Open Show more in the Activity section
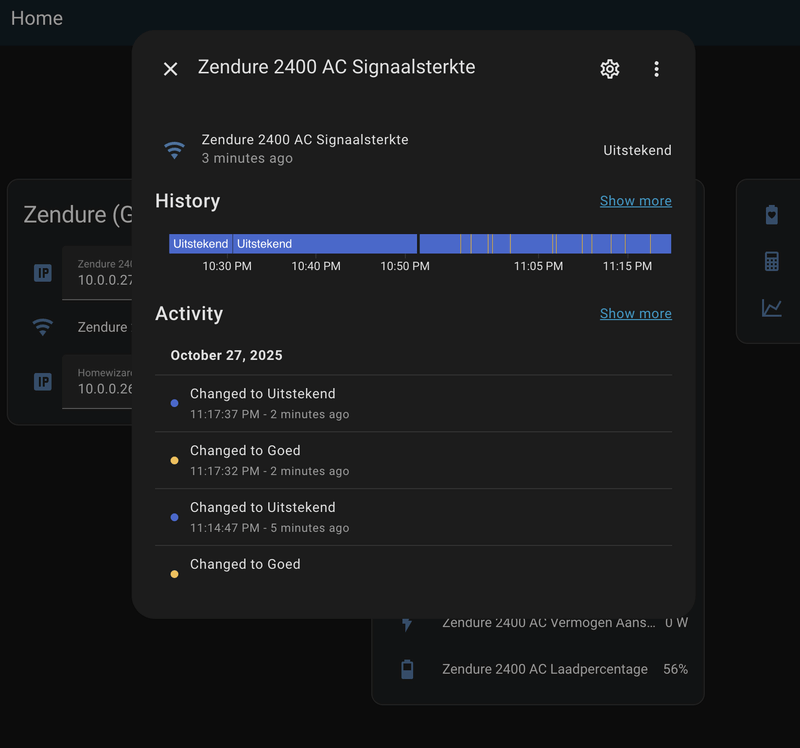The width and height of the screenshot is (800, 748). tap(636, 313)
